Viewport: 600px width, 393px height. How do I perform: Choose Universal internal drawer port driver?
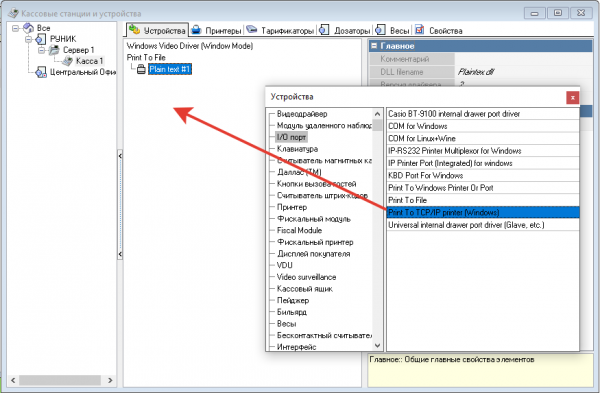[x=483, y=225]
